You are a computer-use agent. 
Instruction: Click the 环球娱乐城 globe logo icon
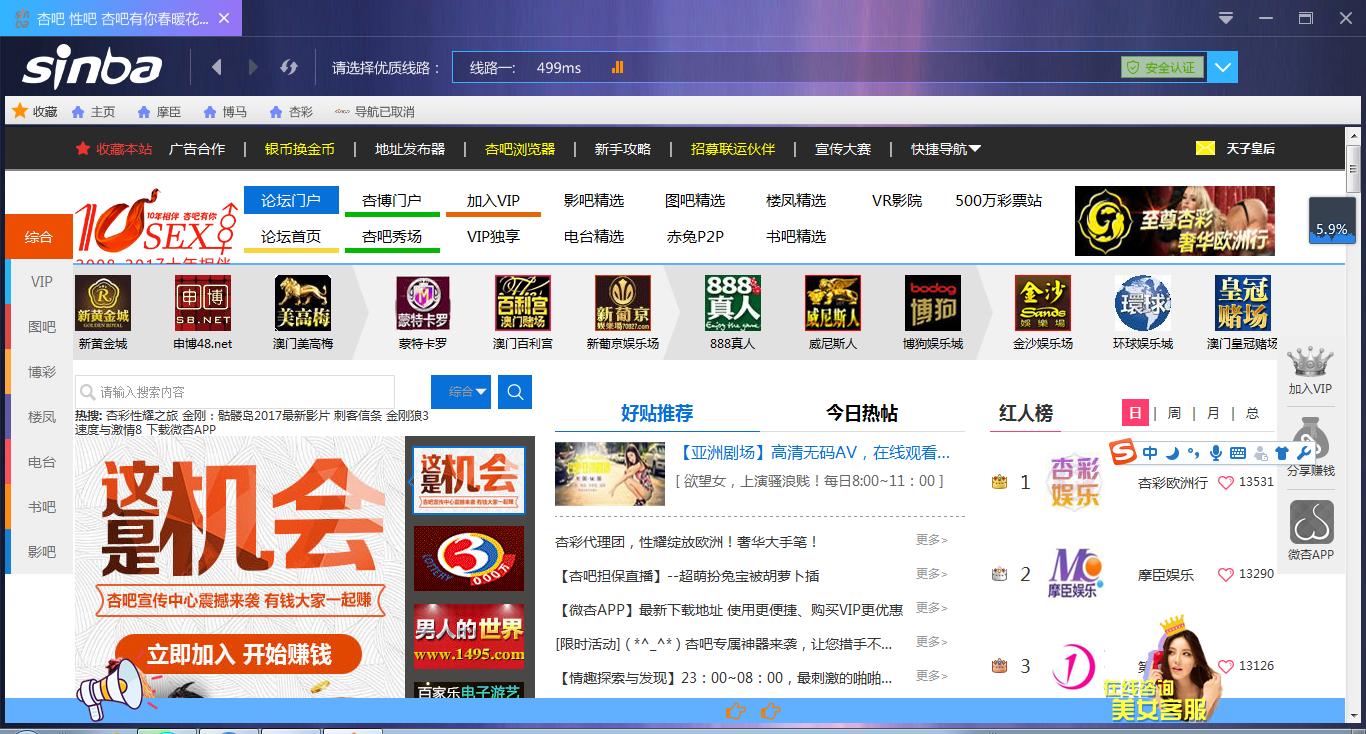(x=1143, y=303)
